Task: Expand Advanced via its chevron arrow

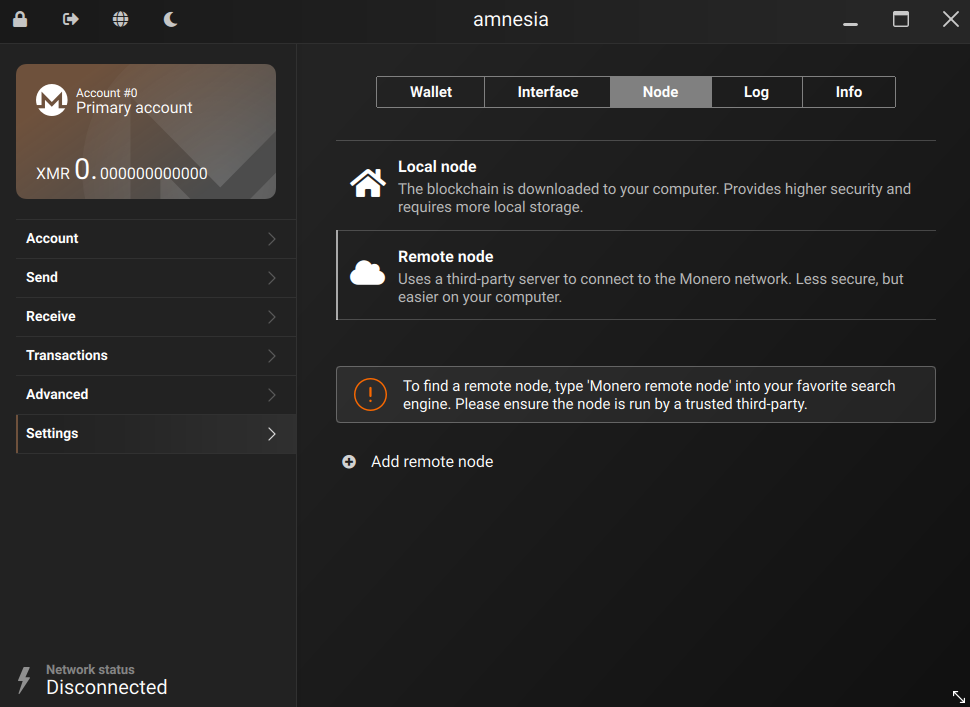Action: click(272, 395)
